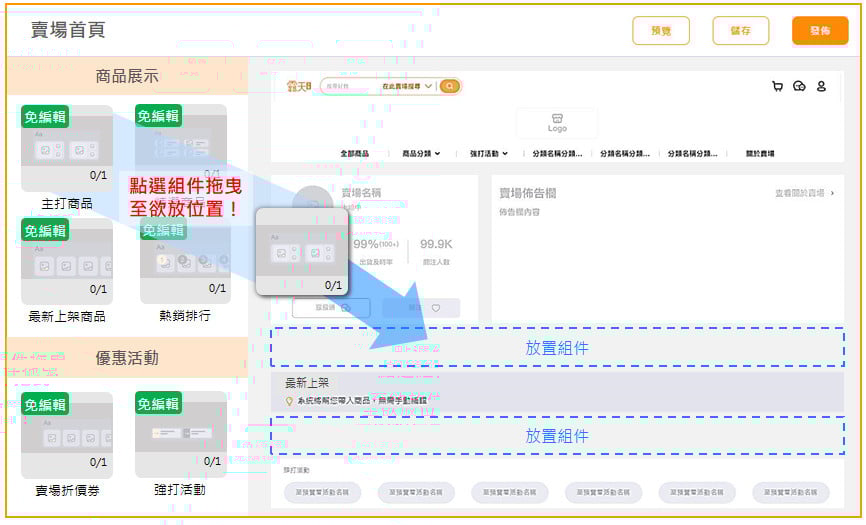Click the chat message bubble icon
The width and height of the screenshot is (866, 525).
tap(799, 87)
